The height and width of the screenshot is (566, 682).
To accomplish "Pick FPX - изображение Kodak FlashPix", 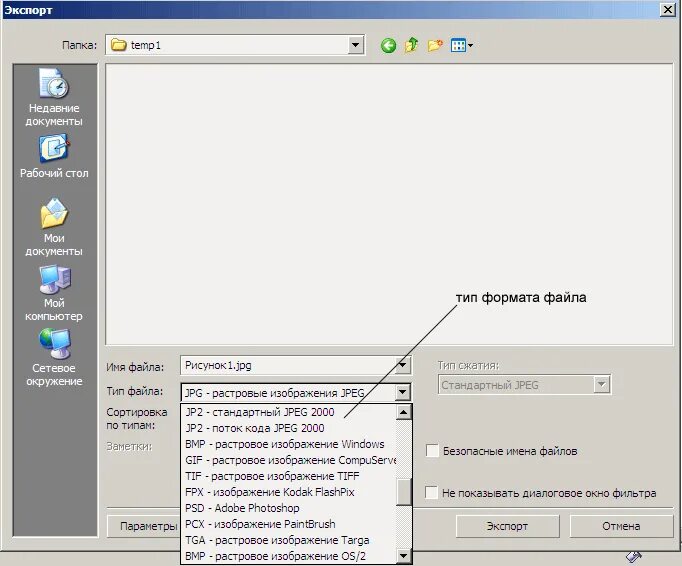I will (x=288, y=492).
